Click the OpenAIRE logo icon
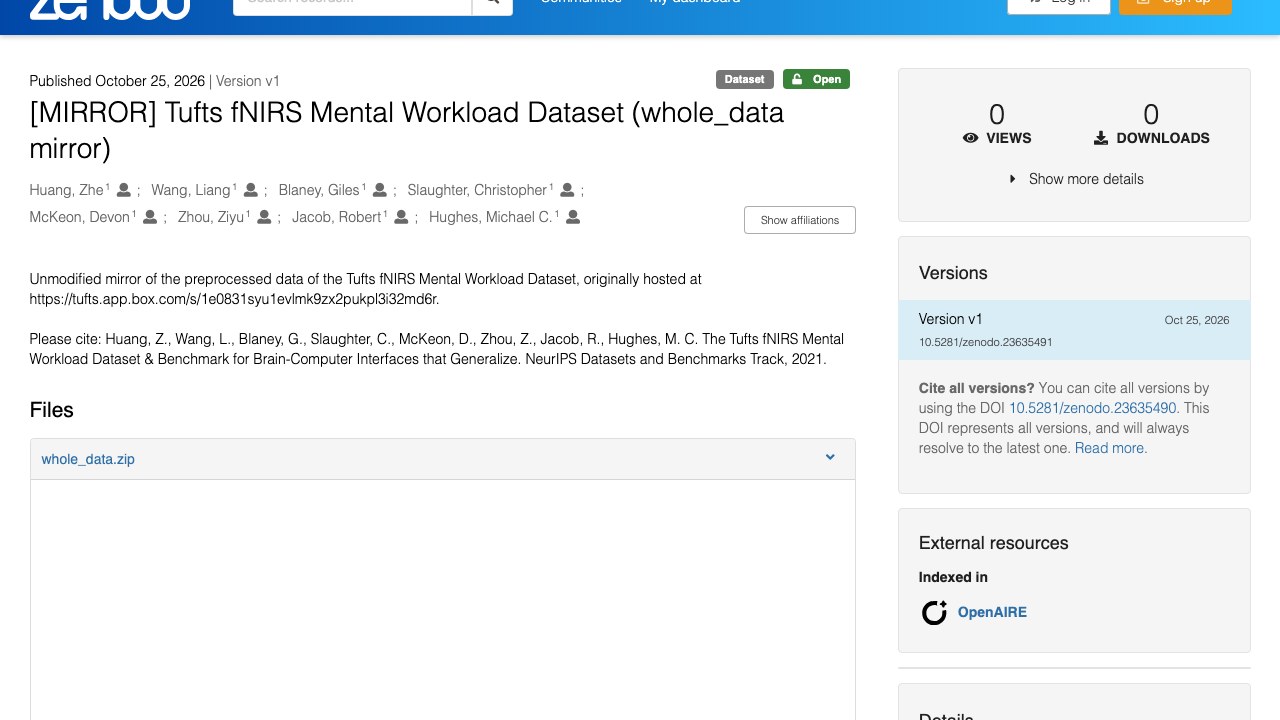The height and width of the screenshot is (720, 1280). (x=934, y=612)
